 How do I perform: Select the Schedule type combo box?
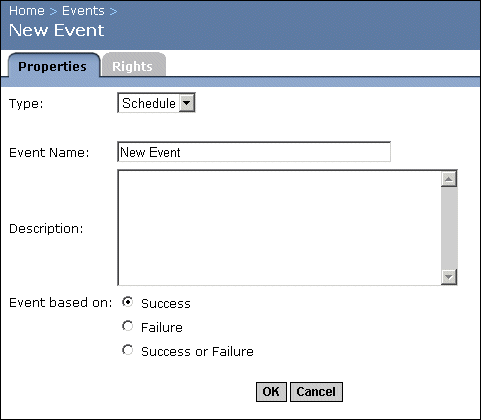click(156, 103)
